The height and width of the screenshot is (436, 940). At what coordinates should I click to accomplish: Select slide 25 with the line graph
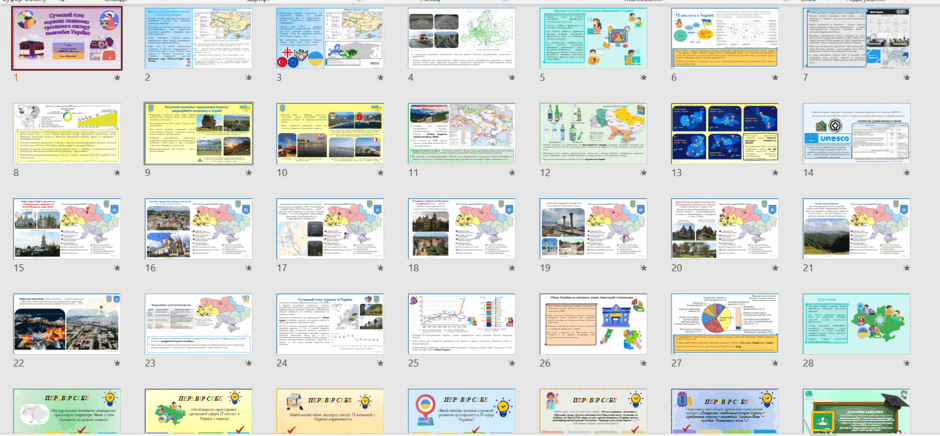pyautogui.click(x=462, y=324)
